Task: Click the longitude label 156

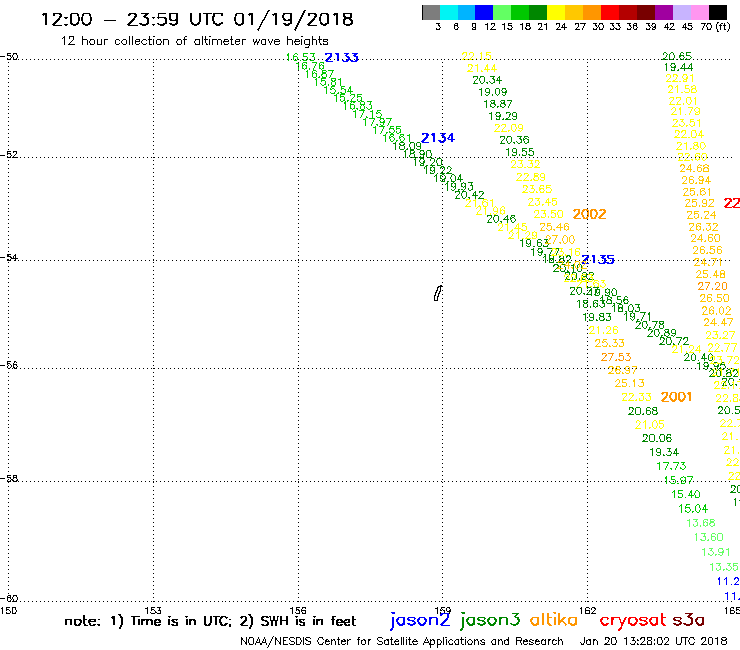Action: [298, 610]
